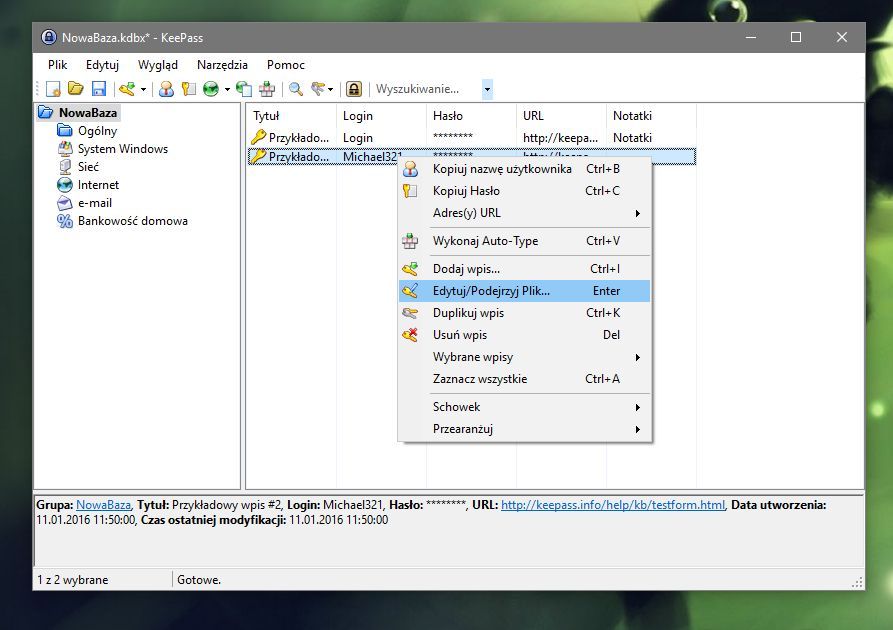The height and width of the screenshot is (630, 893).
Task: Click the Copy user name toolbar icon
Action: (167, 90)
